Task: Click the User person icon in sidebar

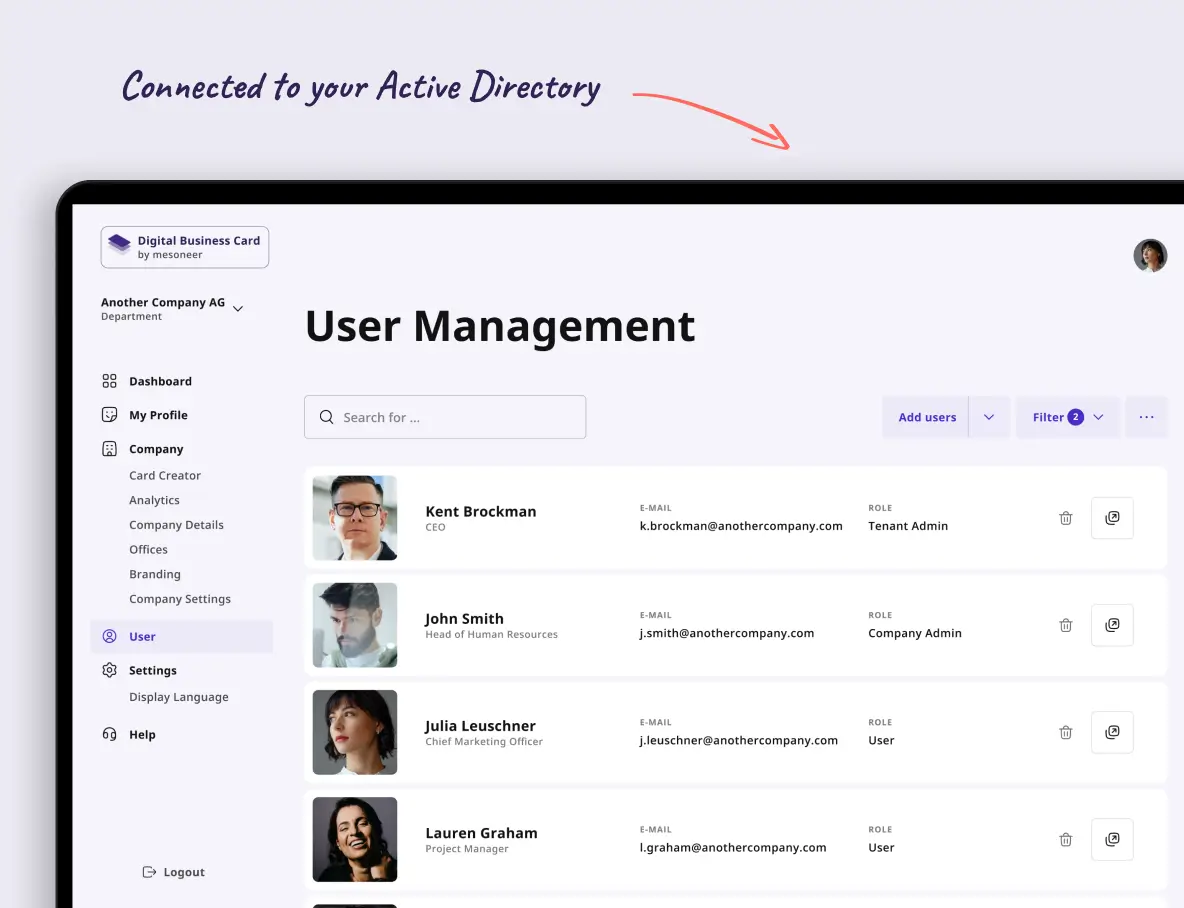Action: [109, 636]
